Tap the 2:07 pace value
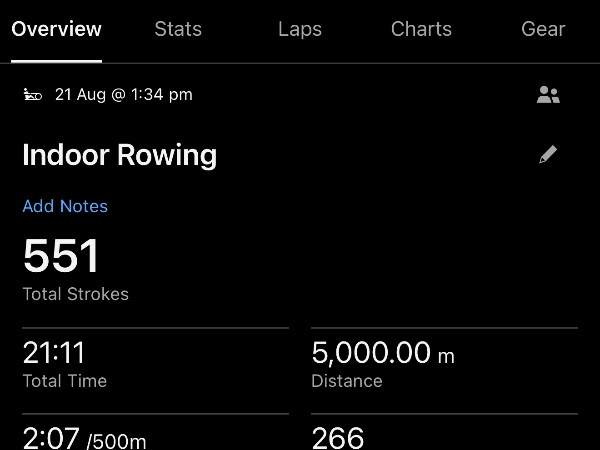The width and height of the screenshot is (600, 450). (x=51, y=439)
